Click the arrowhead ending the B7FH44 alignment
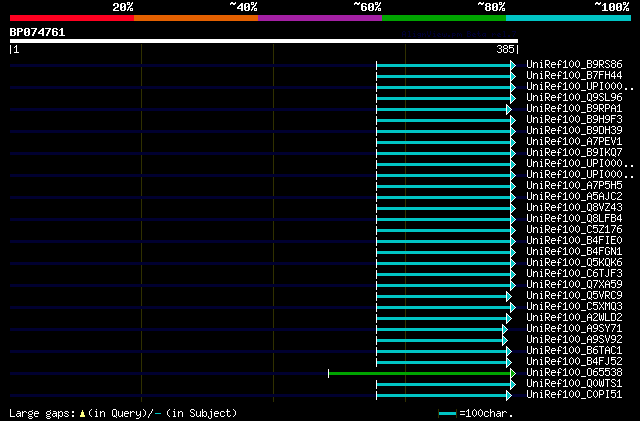 (513, 76)
